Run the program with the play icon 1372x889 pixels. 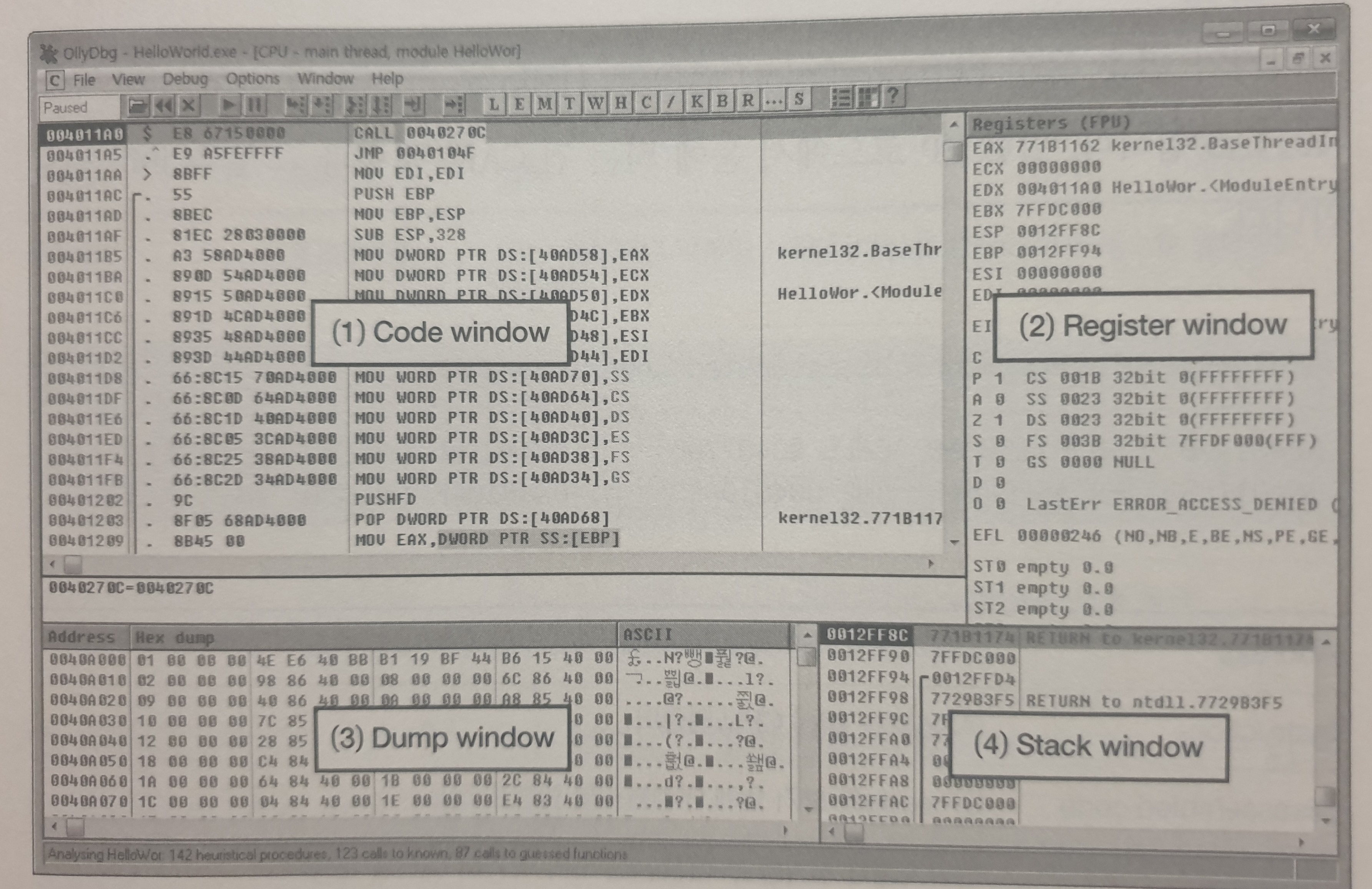pos(228,105)
